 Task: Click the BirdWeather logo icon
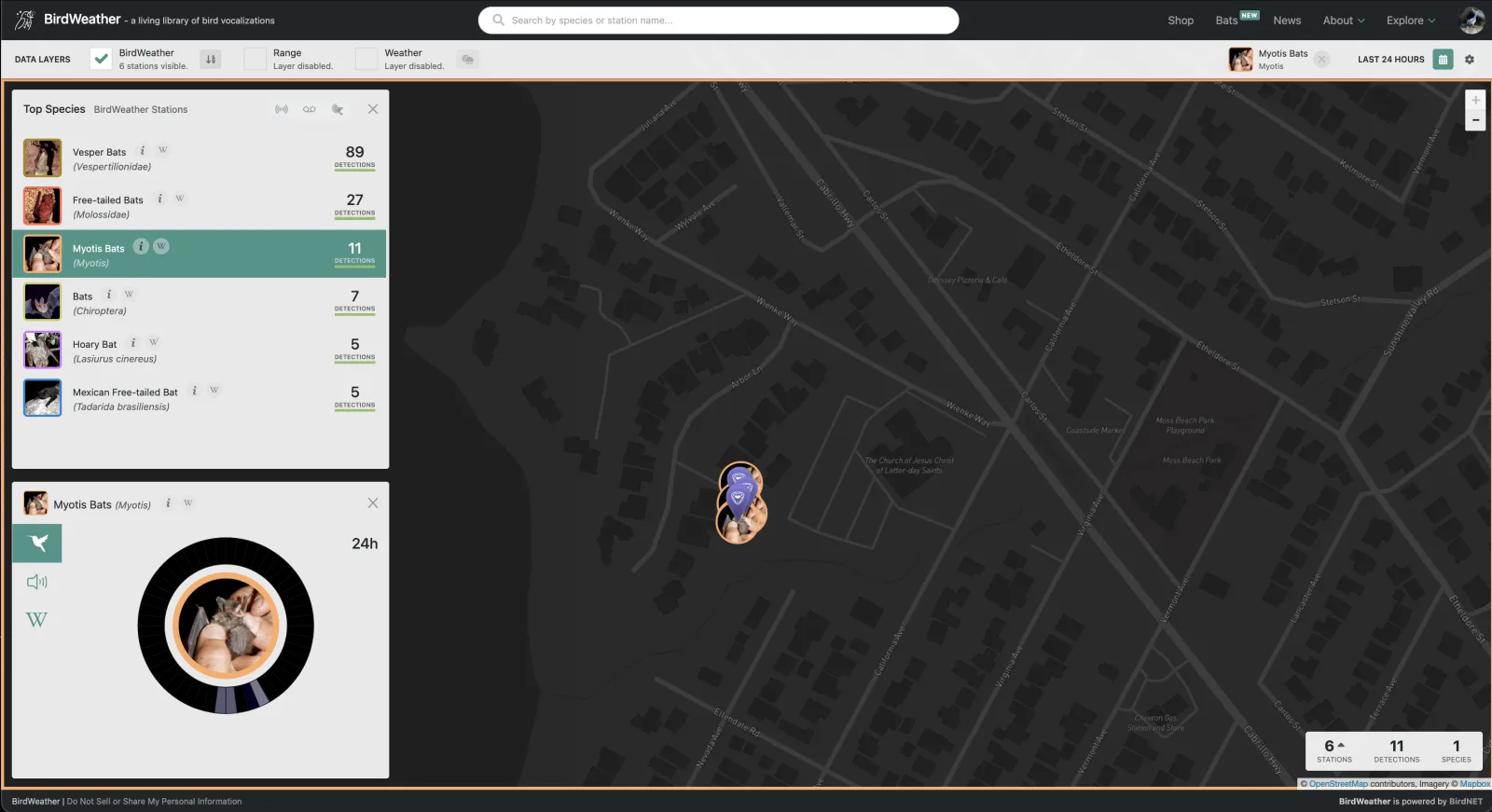point(24,20)
